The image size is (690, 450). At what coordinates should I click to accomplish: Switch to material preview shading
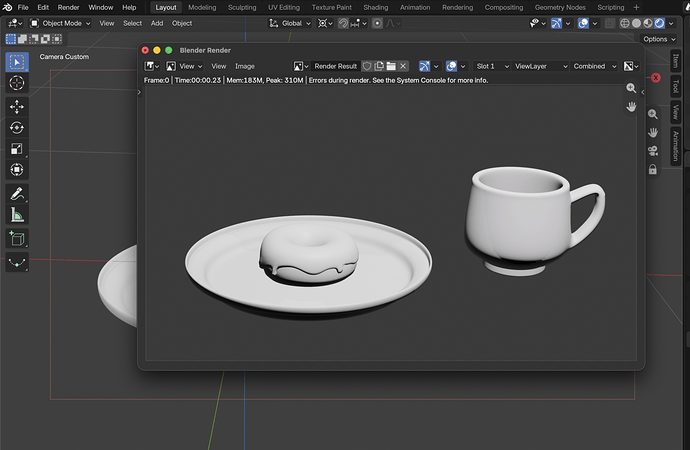[x=648, y=23]
